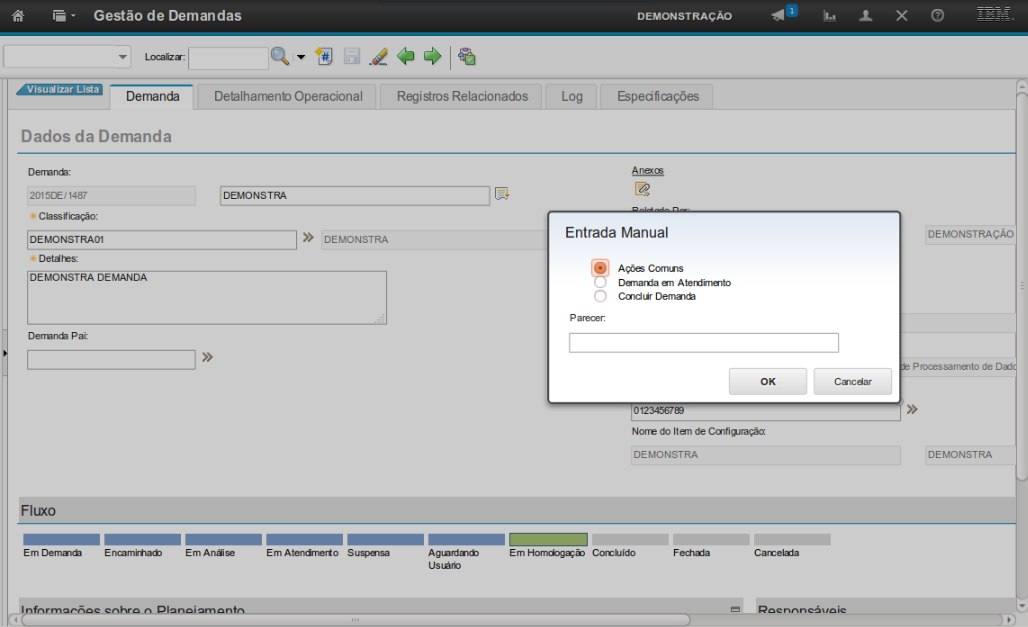Viewport: 1028px width, 627px height.
Task: Click the new record toolbar icon
Action: coord(324,57)
